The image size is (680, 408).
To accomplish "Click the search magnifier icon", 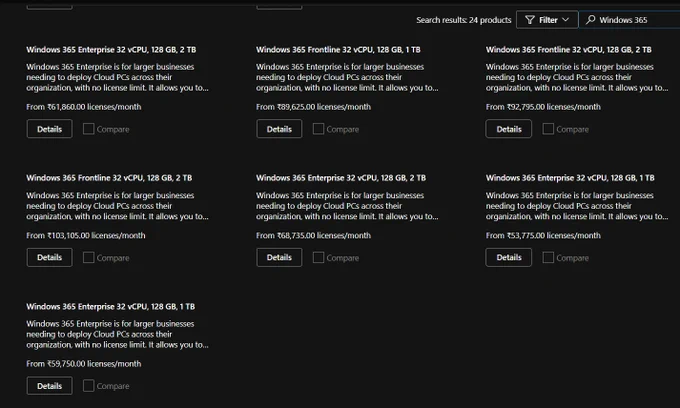I will click(590, 20).
